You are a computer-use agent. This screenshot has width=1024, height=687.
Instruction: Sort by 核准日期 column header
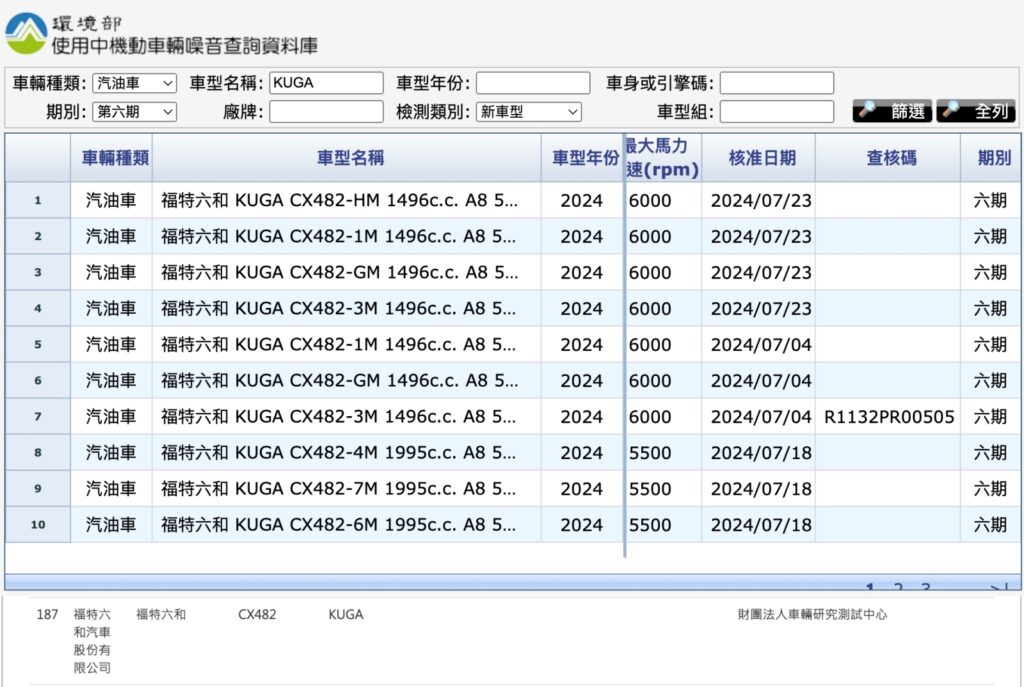[759, 157]
